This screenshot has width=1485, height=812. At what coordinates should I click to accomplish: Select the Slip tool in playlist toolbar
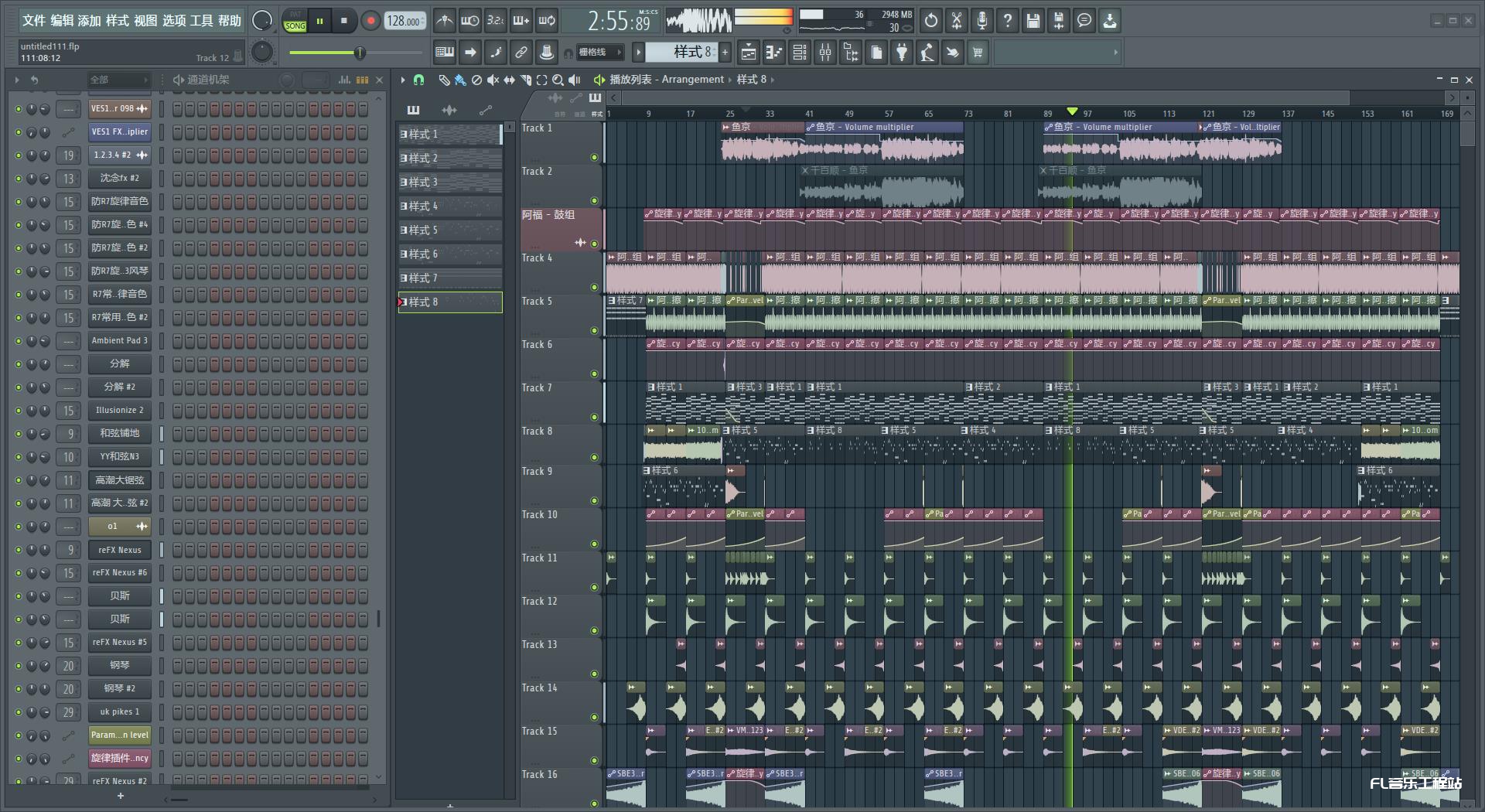(x=509, y=80)
